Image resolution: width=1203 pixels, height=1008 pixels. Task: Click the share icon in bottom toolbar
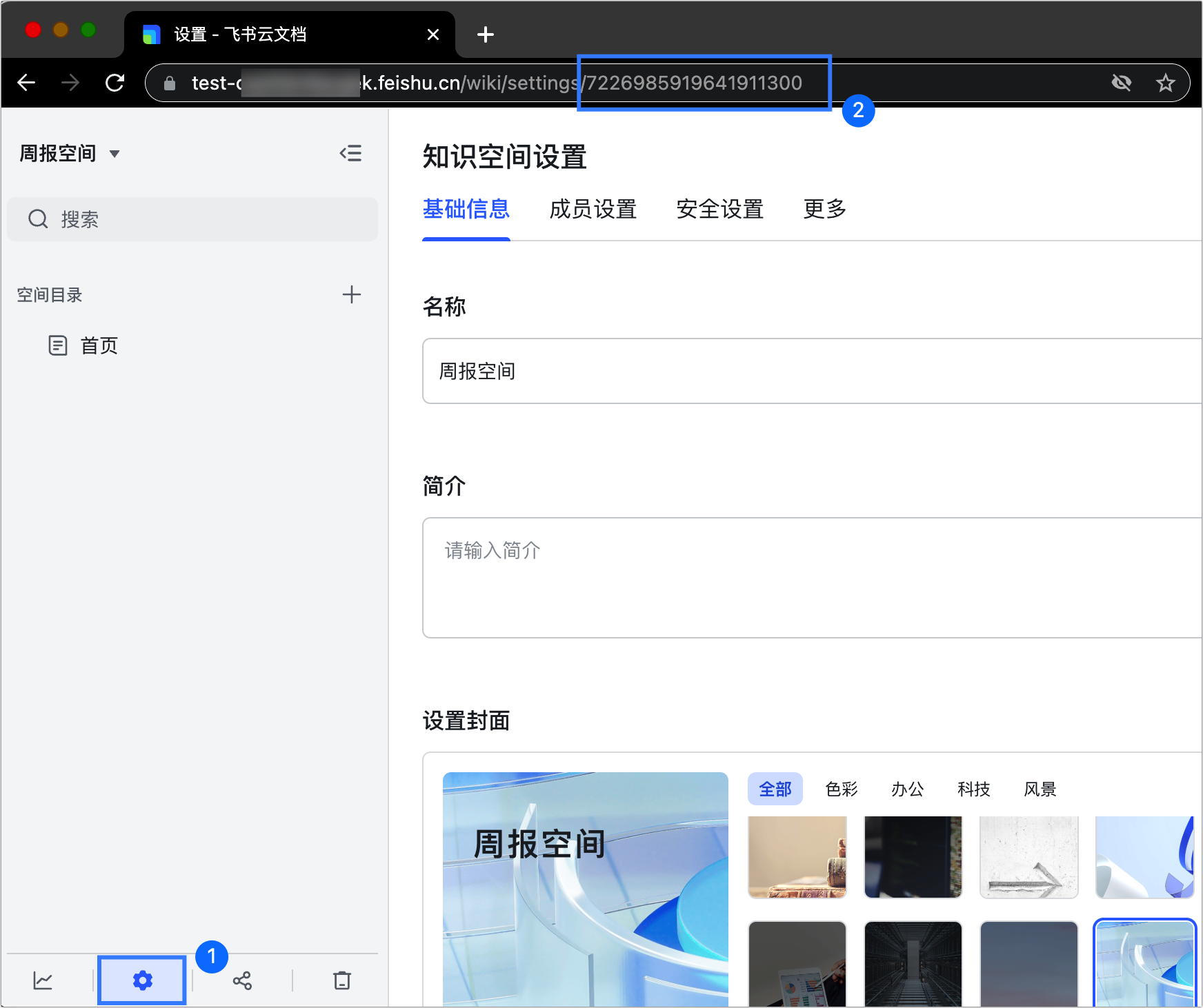point(241,979)
